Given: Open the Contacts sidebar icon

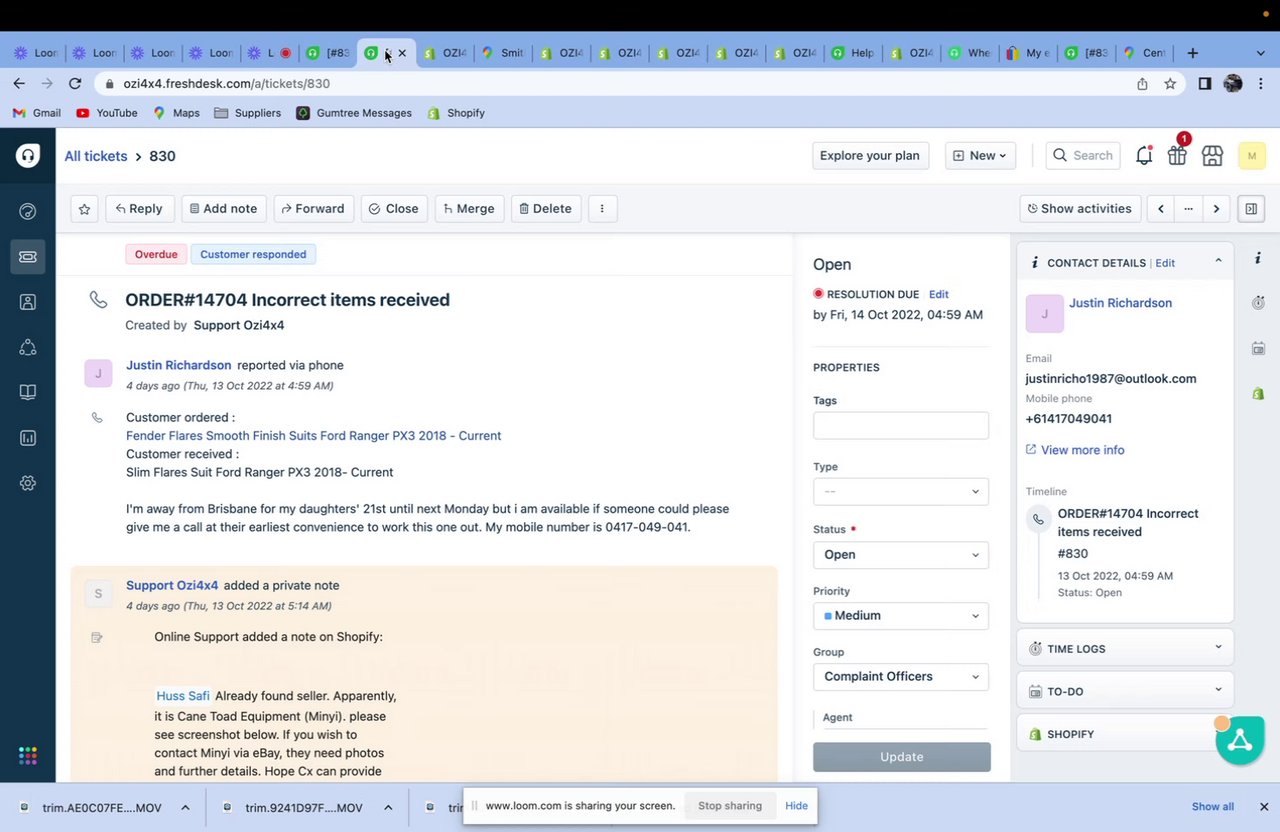Looking at the screenshot, I should tap(28, 302).
